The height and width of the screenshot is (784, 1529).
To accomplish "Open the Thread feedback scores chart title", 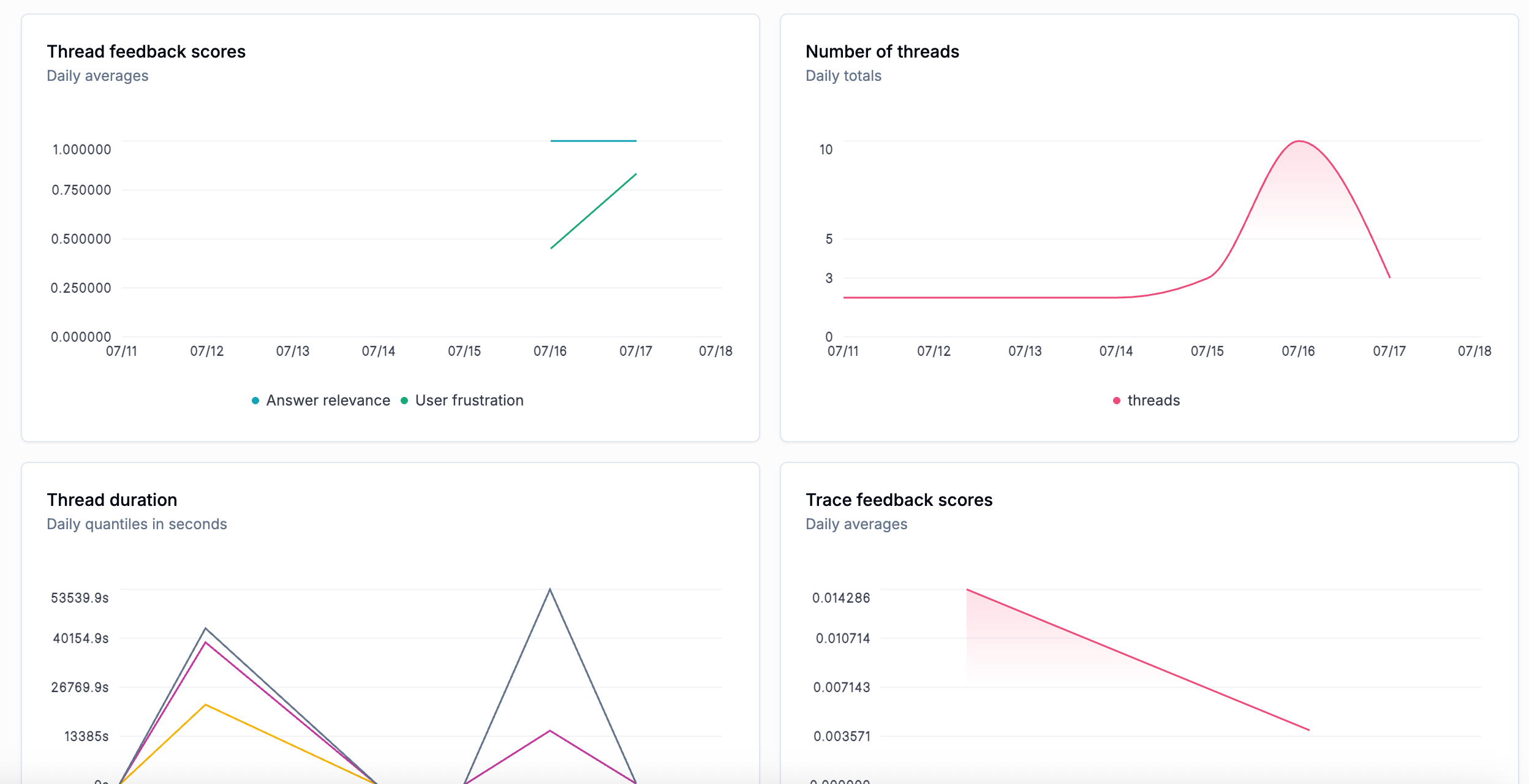I will click(146, 51).
